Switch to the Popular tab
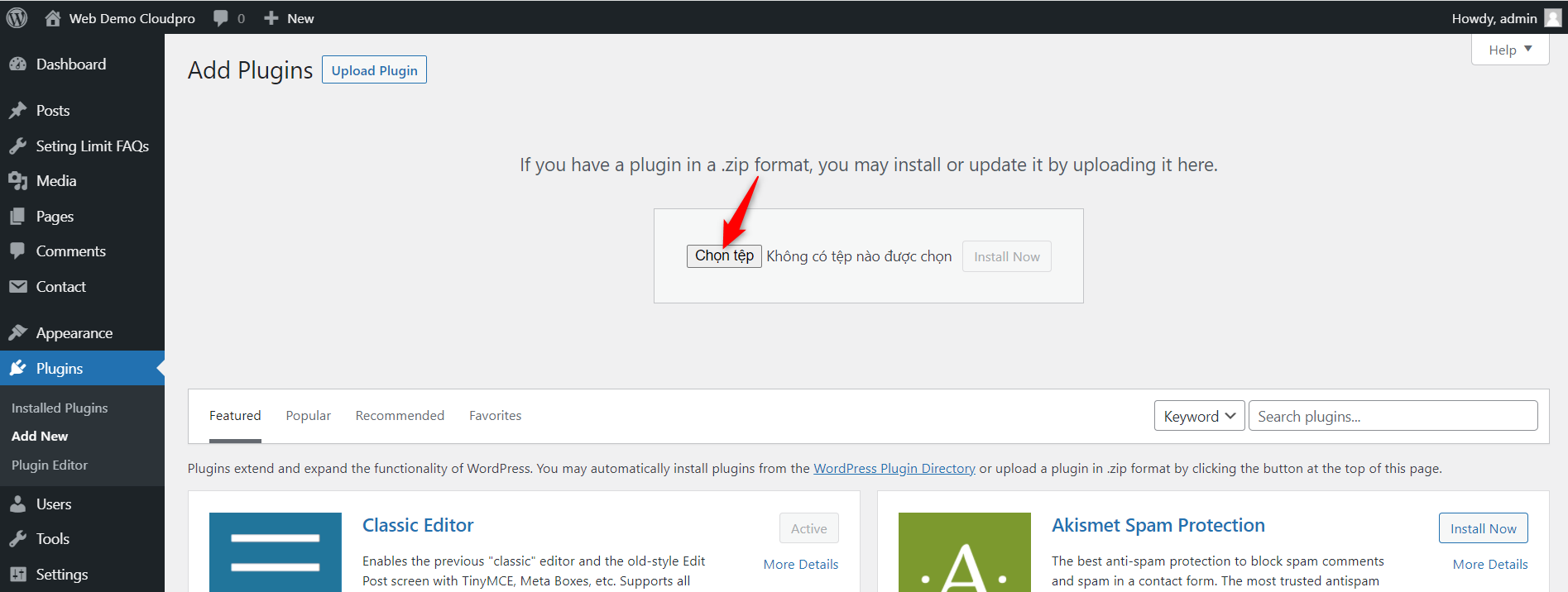 308,416
